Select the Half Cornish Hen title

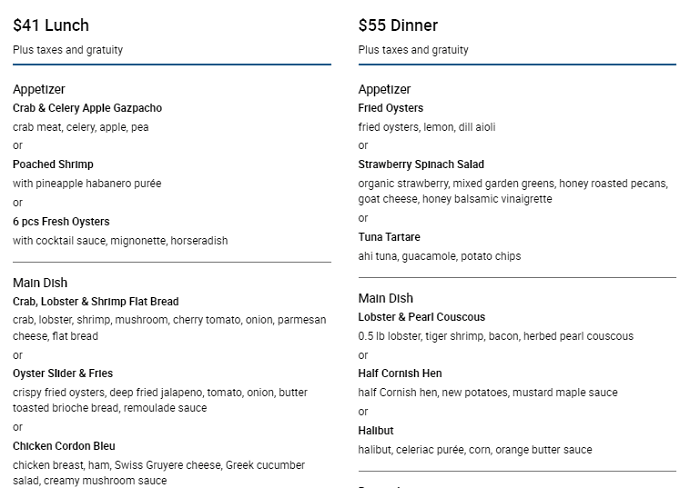pyautogui.click(x=400, y=373)
